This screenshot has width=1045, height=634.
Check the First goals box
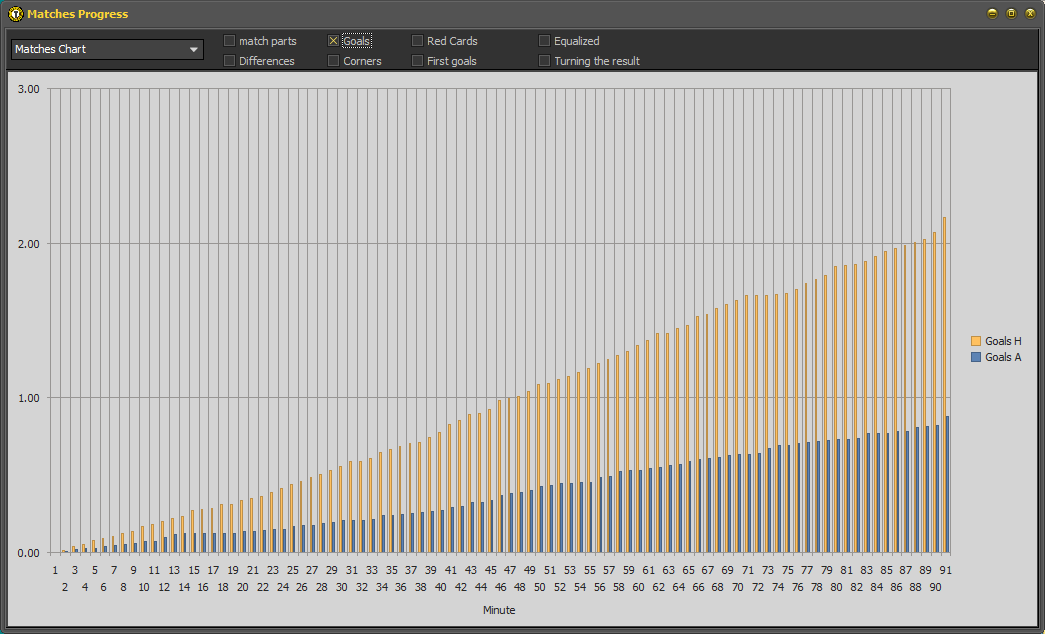click(x=418, y=61)
